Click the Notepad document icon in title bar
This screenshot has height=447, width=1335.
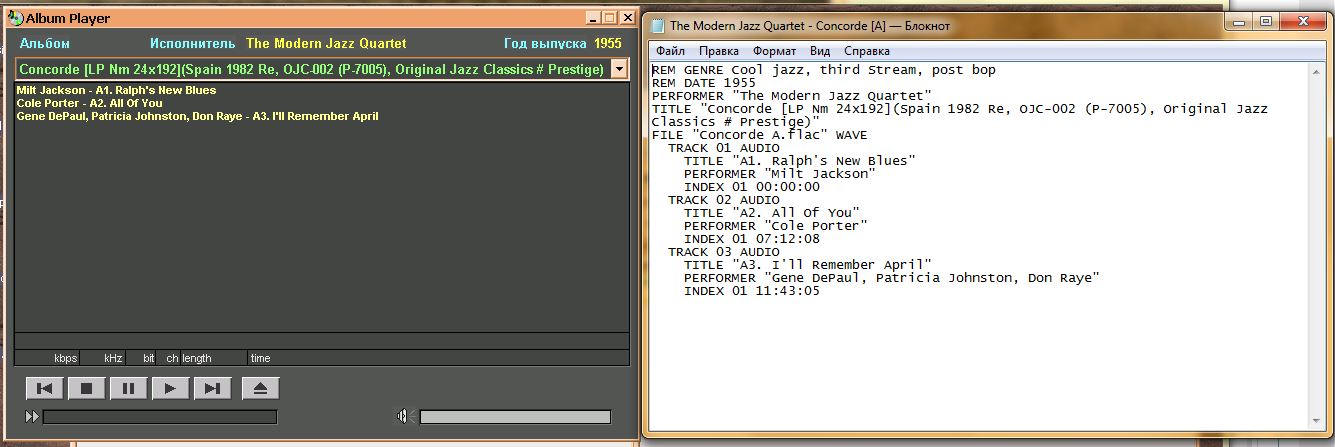(657, 25)
